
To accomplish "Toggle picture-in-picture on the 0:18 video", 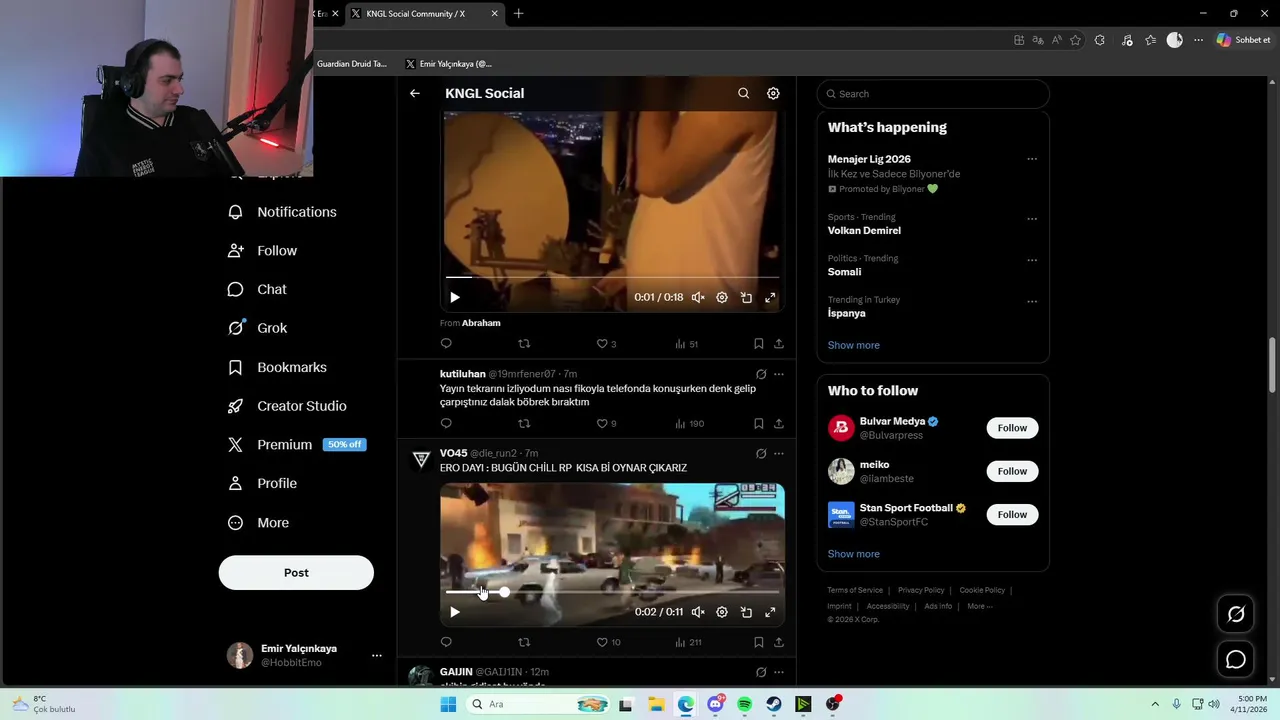I will [746, 297].
